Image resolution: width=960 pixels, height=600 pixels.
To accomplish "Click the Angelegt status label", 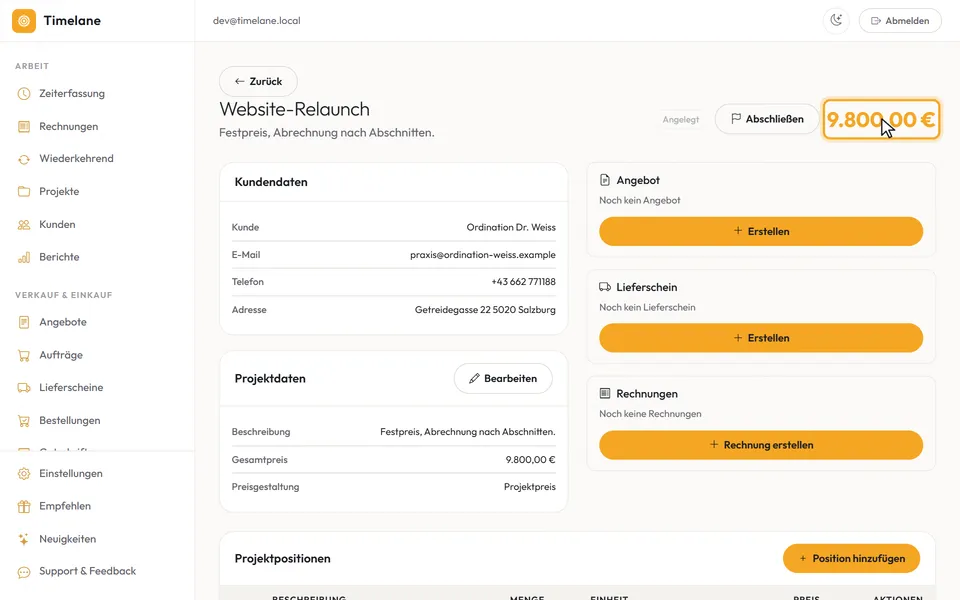I will click(681, 119).
